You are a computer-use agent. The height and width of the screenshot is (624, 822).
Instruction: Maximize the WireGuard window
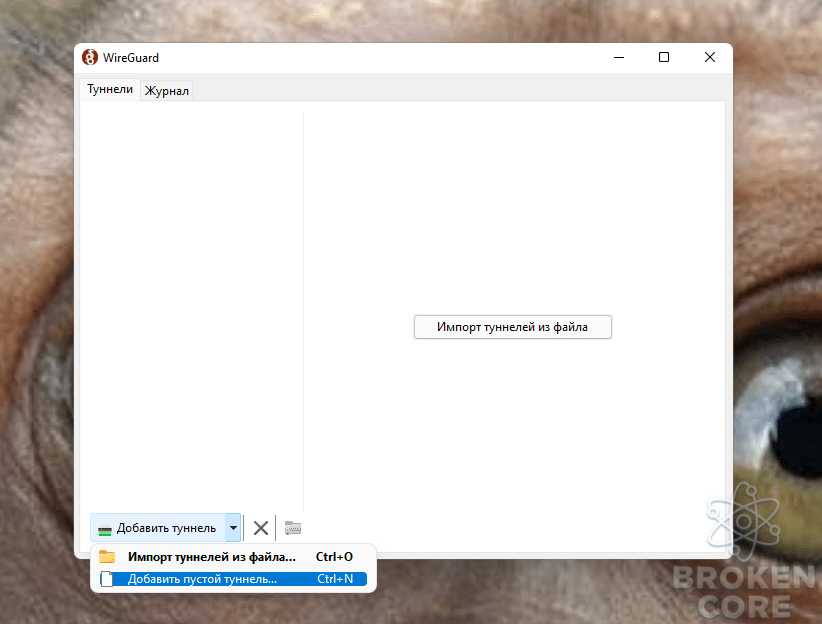click(x=664, y=57)
